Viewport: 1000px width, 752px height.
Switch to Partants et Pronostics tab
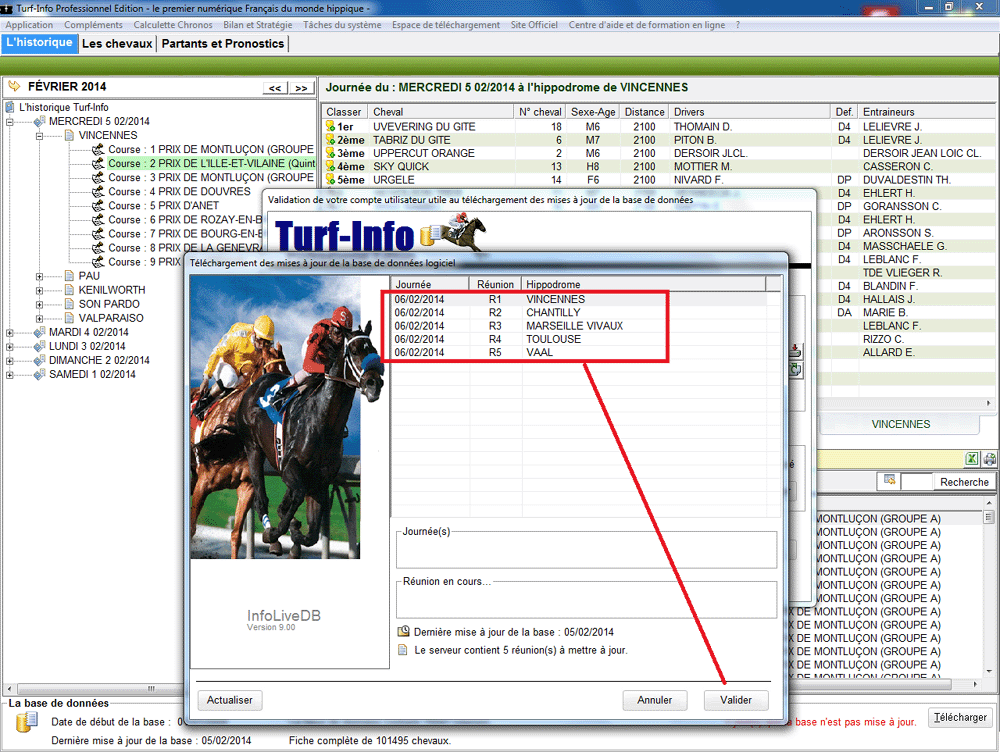coord(223,43)
